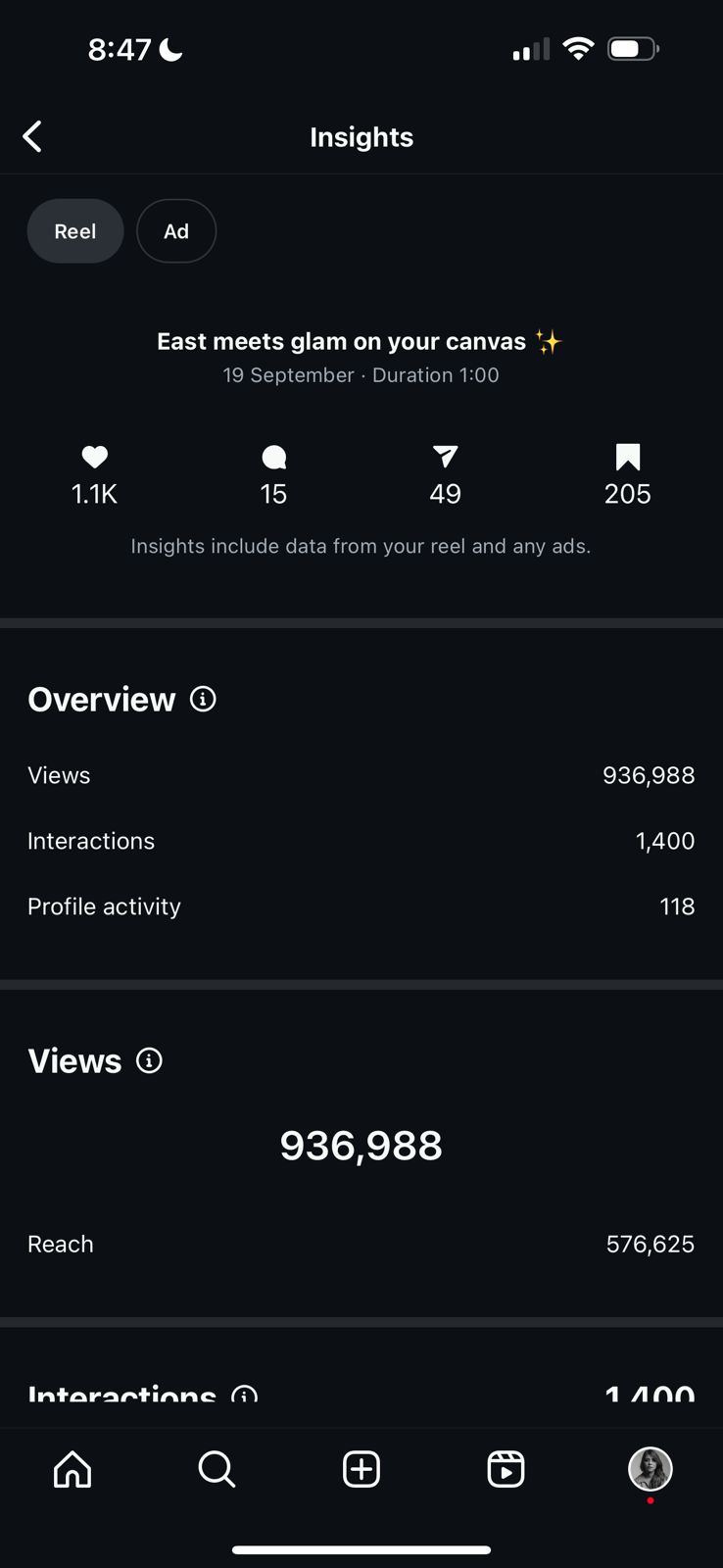Viewport: 723px width, 1568px height.
Task: Go back using the top-left arrow
Action: click(x=32, y=137)
